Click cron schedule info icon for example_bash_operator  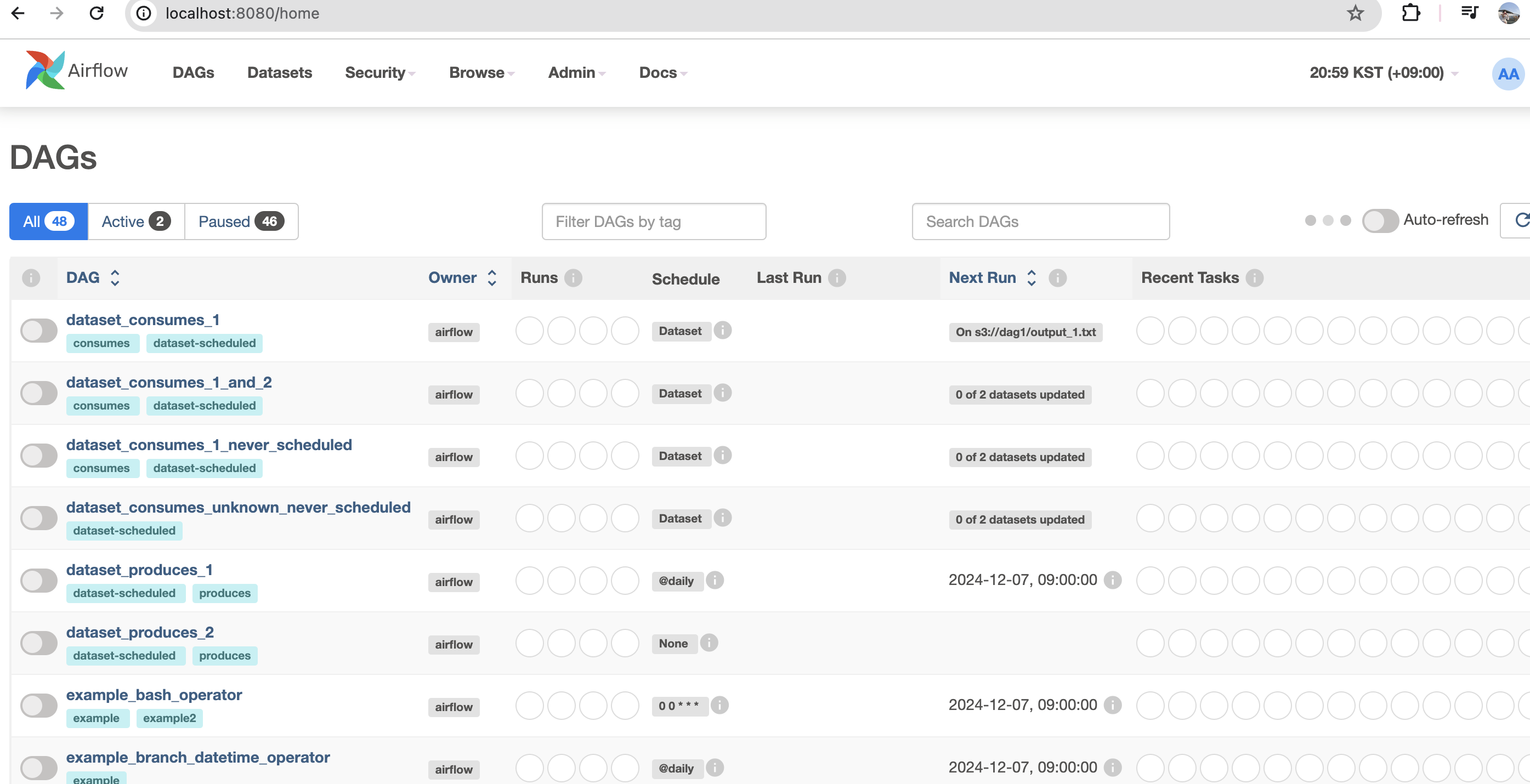coord(719,705)
